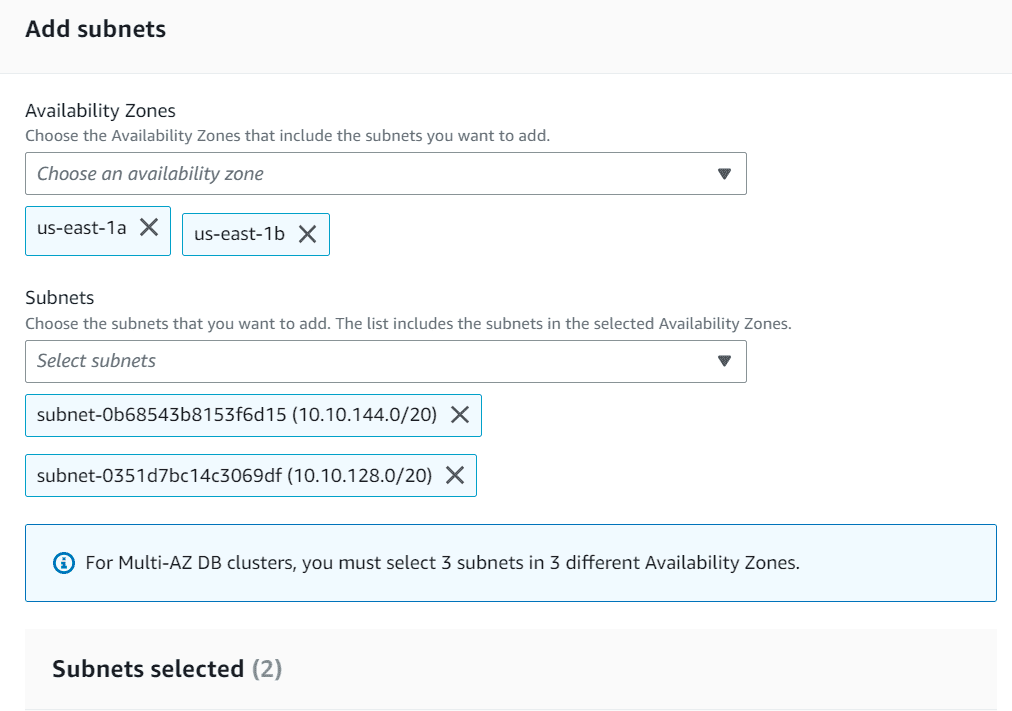The width and height of the screenshot is (1012, 711).
Task: Click the Availability Zones helper description
Action: pos(287,136)
